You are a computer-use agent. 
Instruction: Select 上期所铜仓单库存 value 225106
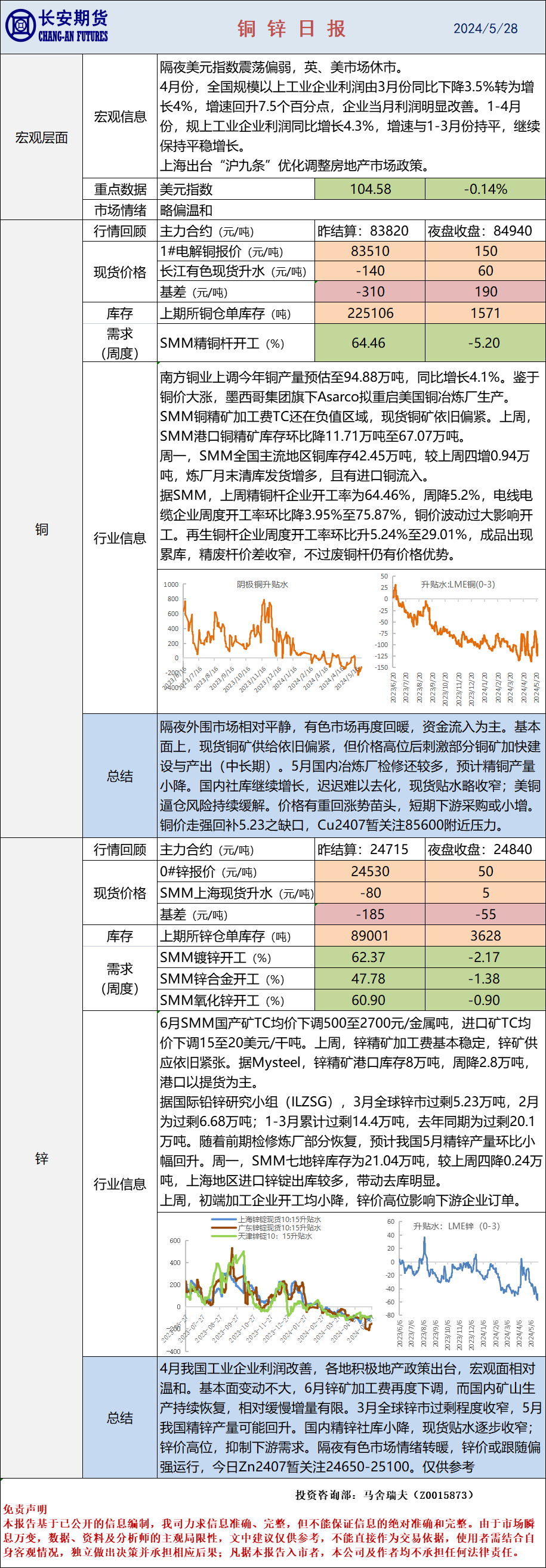click(x=370, y=313)
